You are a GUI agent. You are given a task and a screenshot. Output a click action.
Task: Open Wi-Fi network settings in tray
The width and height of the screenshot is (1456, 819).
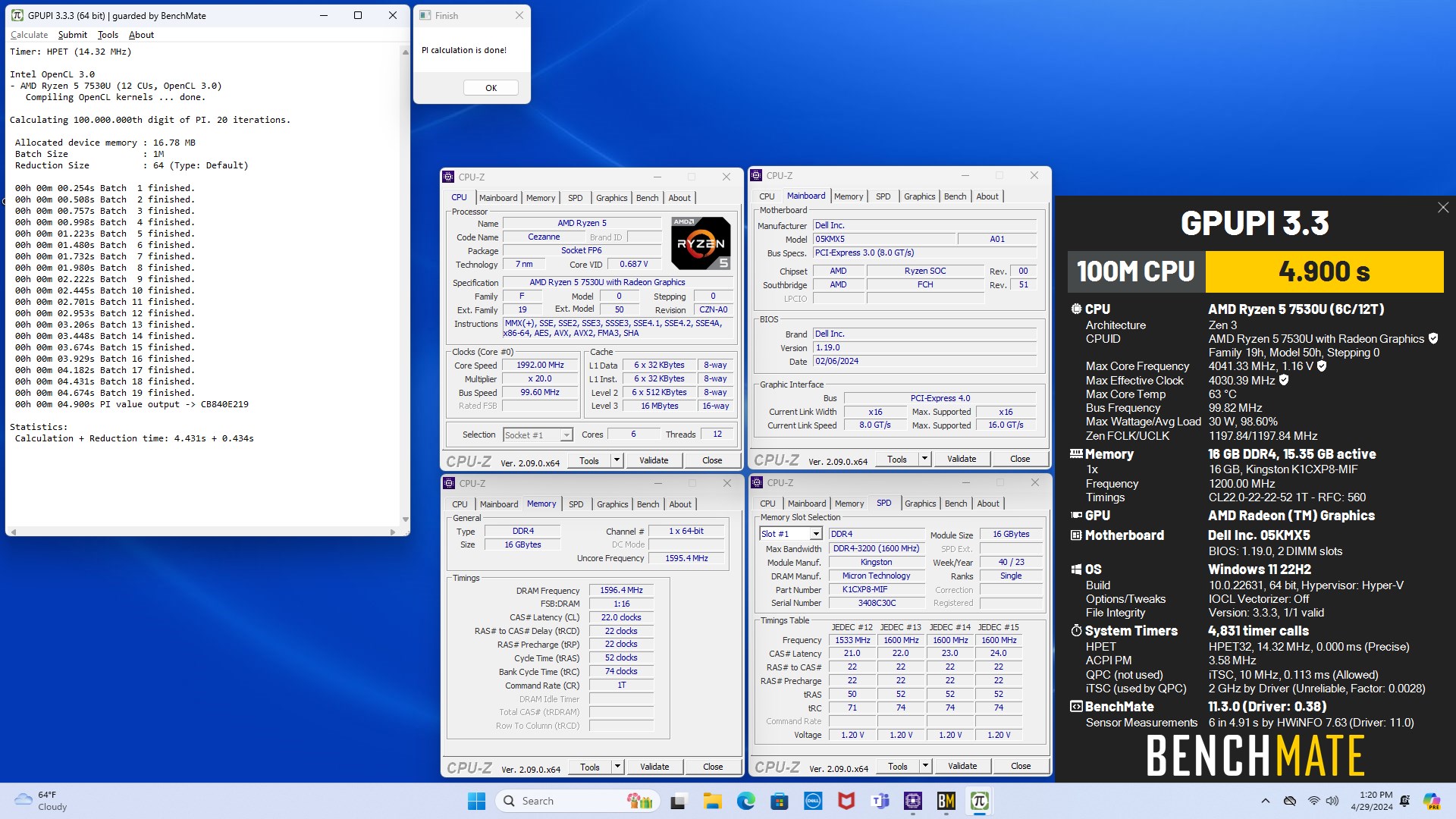click(x=1313, y=801)
